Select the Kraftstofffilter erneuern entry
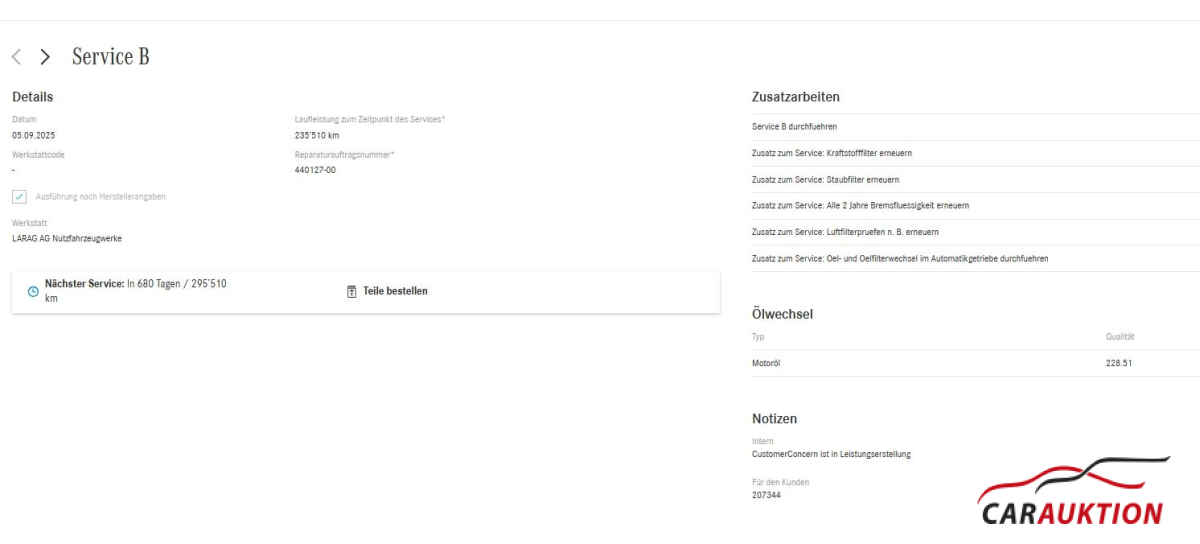This screenshot has width=1200, height=544. click(831, 153)
